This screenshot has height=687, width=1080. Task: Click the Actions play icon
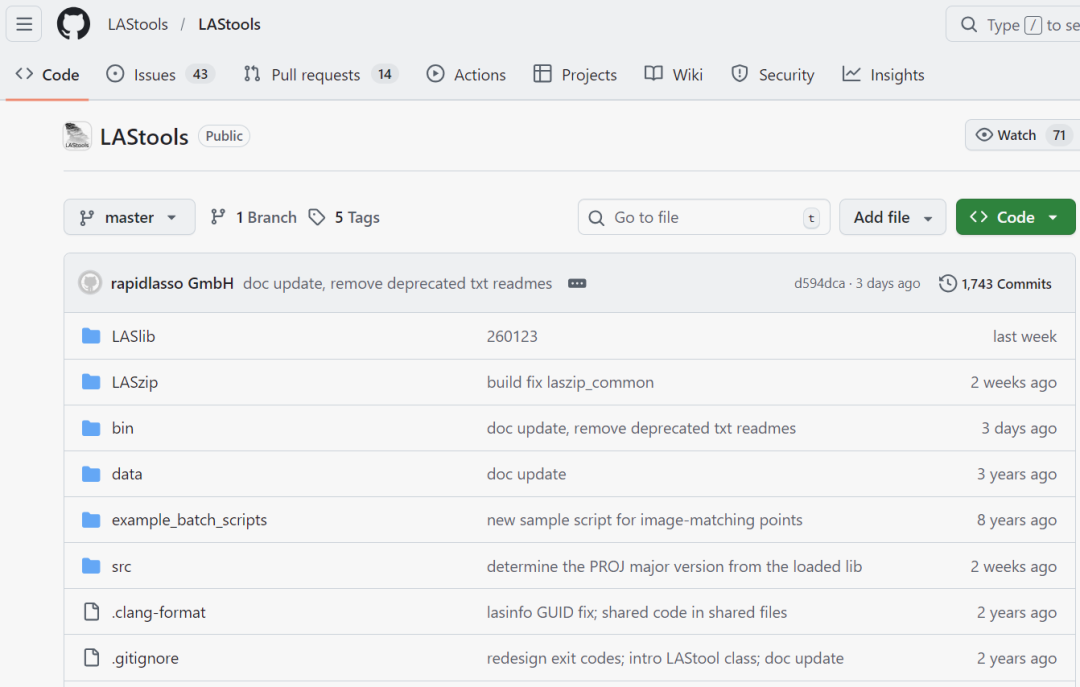coord(435,74)
